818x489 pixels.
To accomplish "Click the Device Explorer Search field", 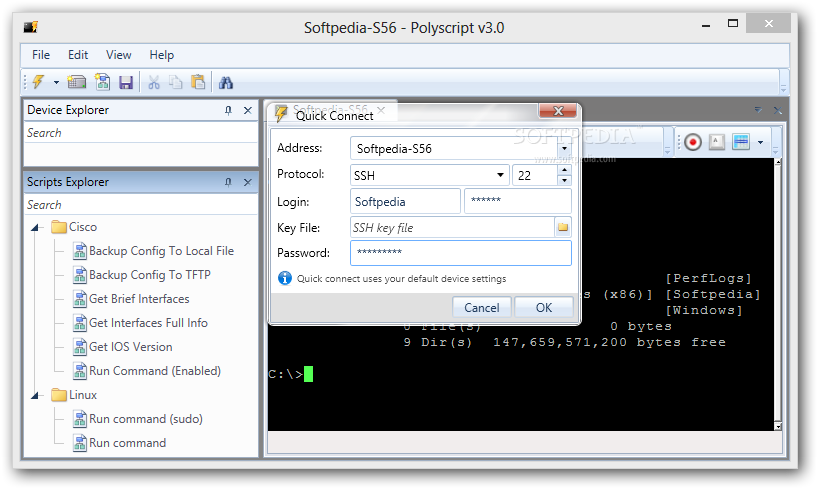I will pyautogui.click(x=141, y=133).
